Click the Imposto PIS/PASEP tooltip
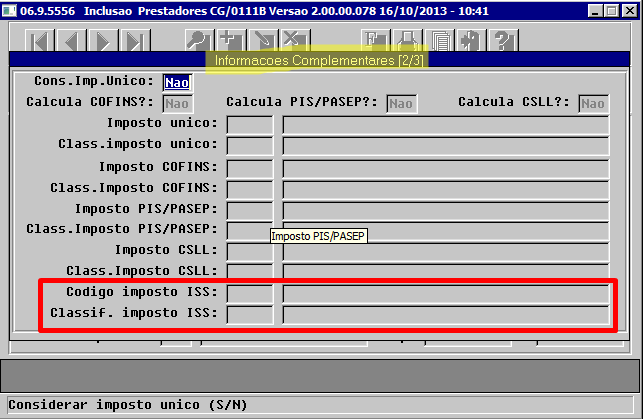 (318, 236)
